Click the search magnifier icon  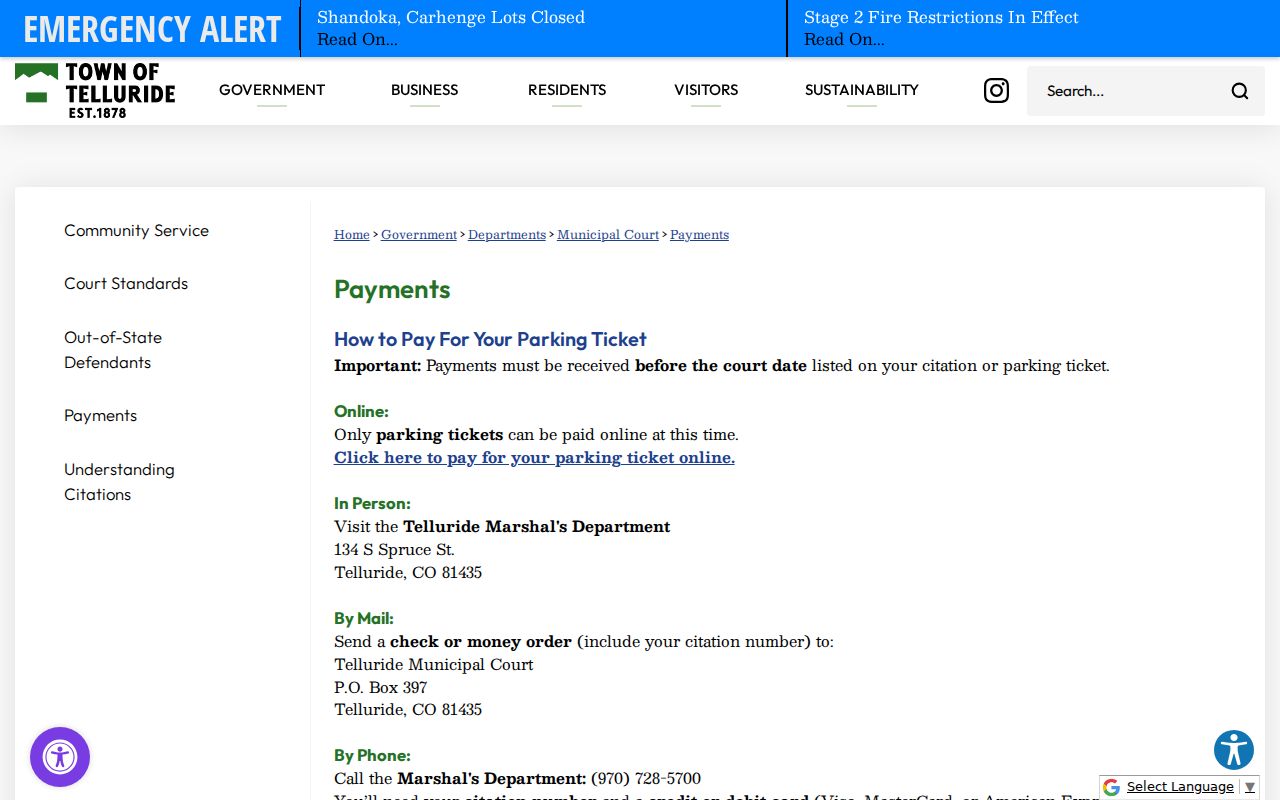click(1240, 91)
